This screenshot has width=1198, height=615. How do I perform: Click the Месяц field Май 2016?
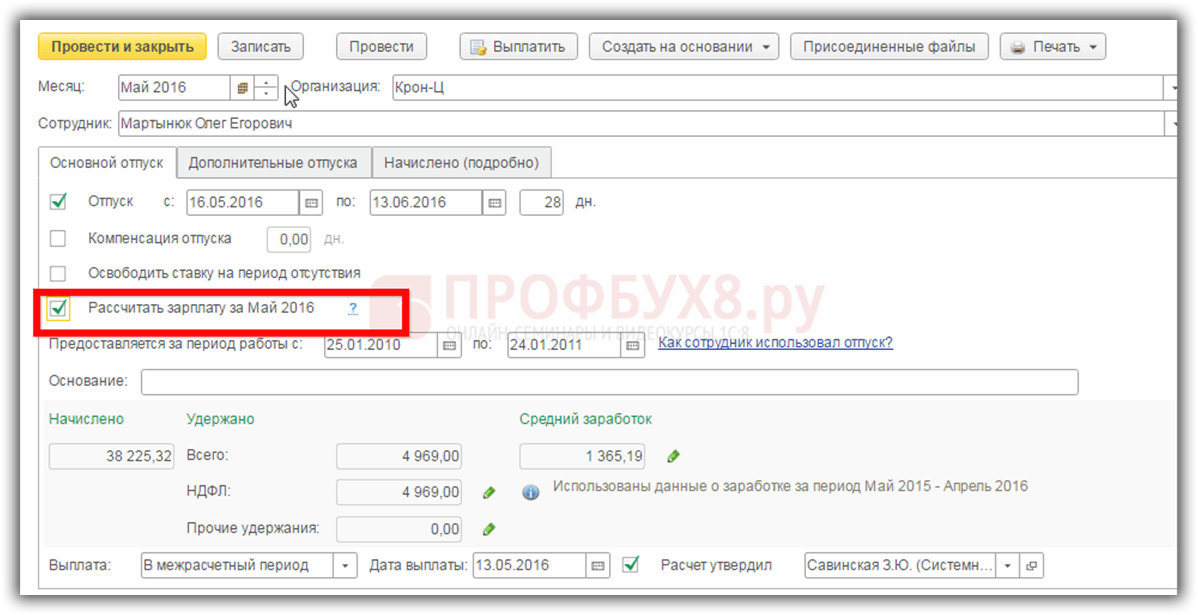click(174, 88)
